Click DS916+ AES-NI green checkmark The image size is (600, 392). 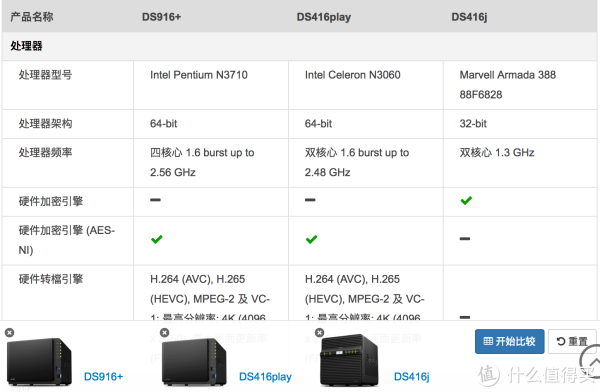click(x=157, y=239)
